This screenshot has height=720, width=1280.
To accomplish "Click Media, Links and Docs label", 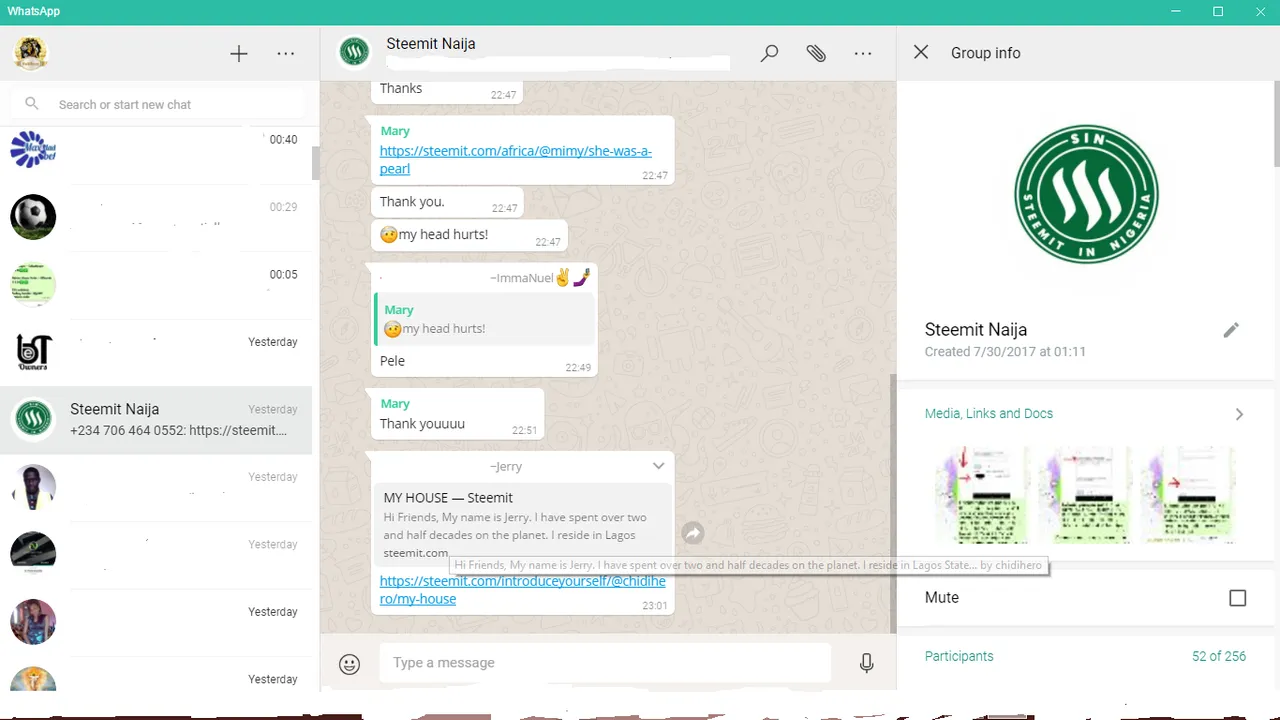I will pos(989,414).
